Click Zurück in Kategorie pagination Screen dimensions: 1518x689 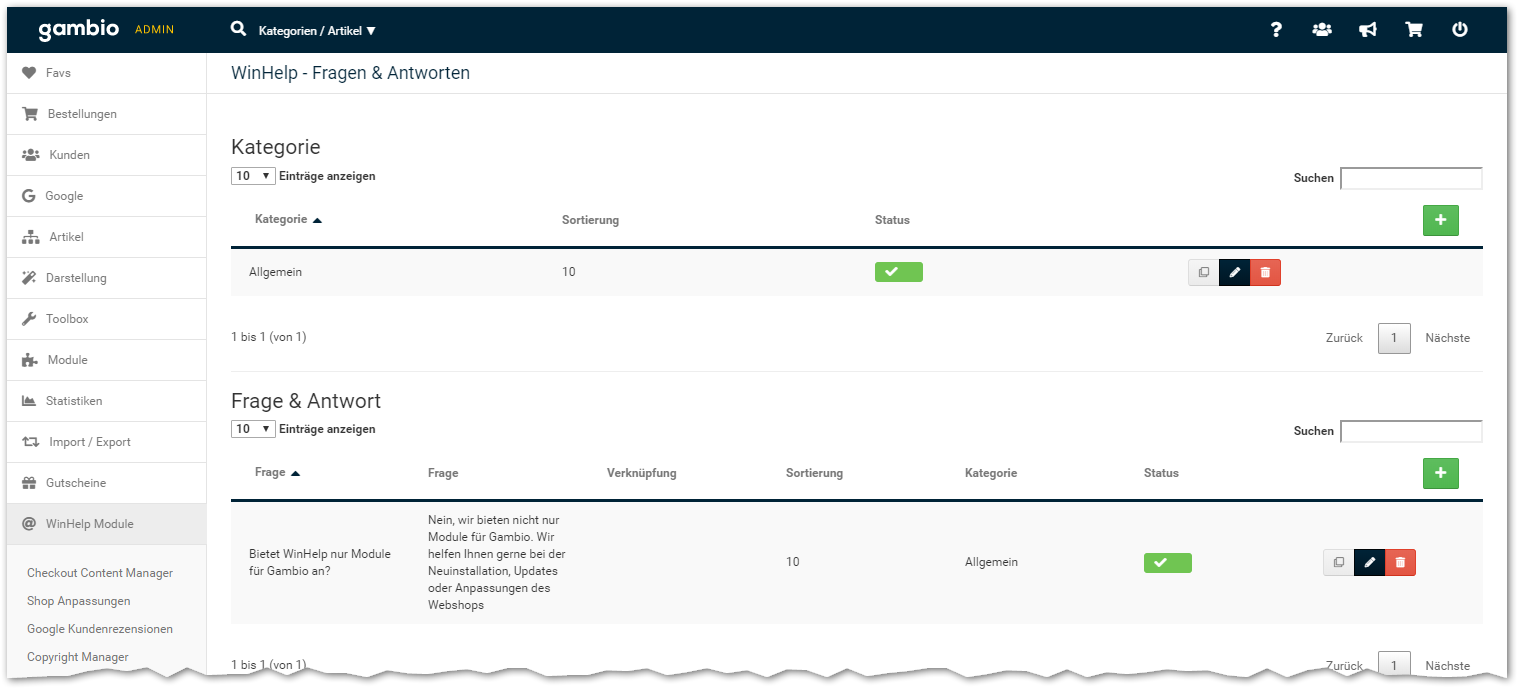1344,338
